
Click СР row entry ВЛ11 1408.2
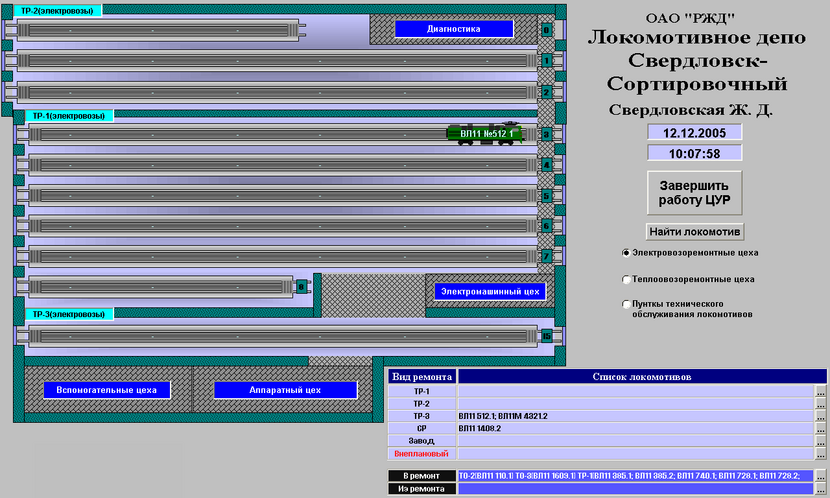click(480, 429)
